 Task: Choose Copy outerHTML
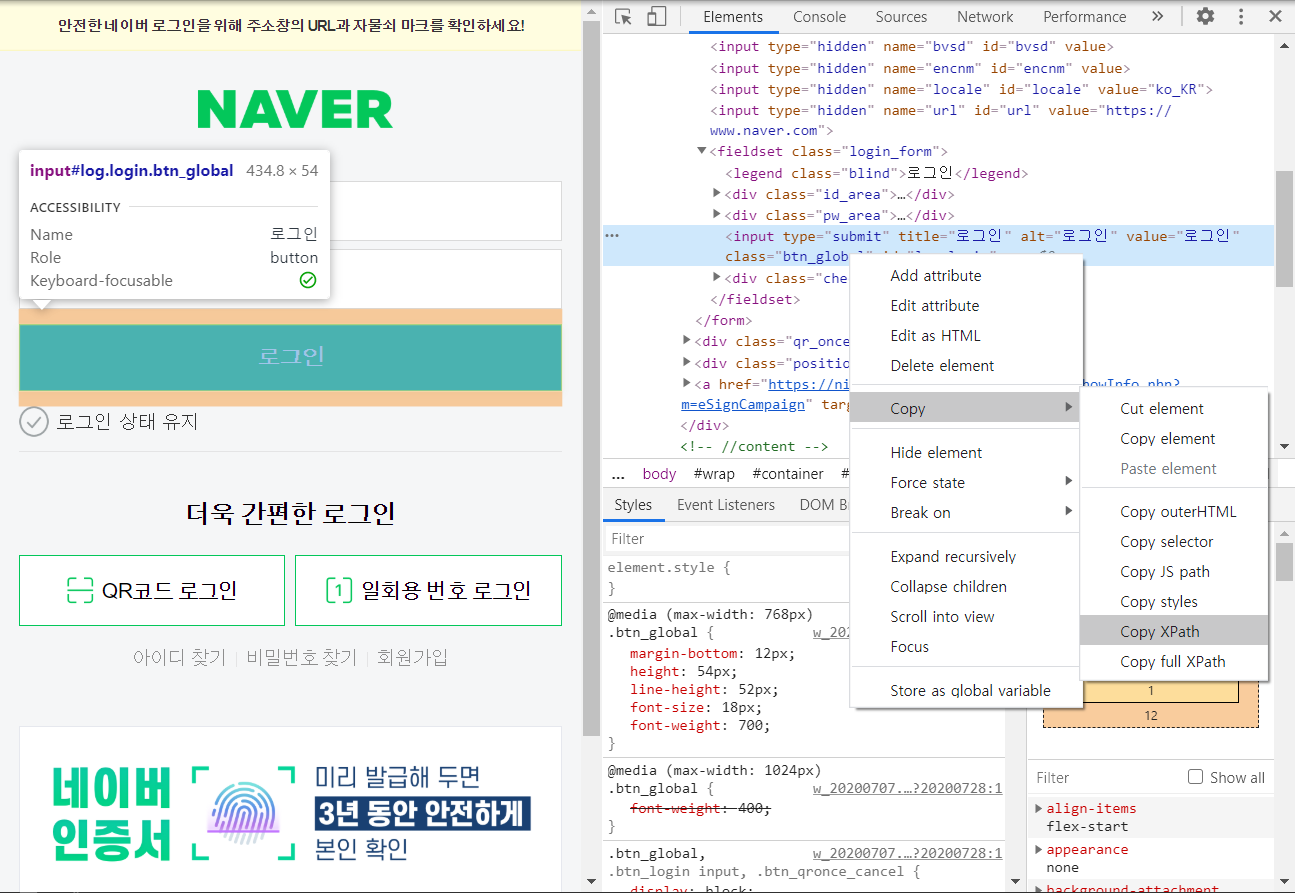point(1174,511)
